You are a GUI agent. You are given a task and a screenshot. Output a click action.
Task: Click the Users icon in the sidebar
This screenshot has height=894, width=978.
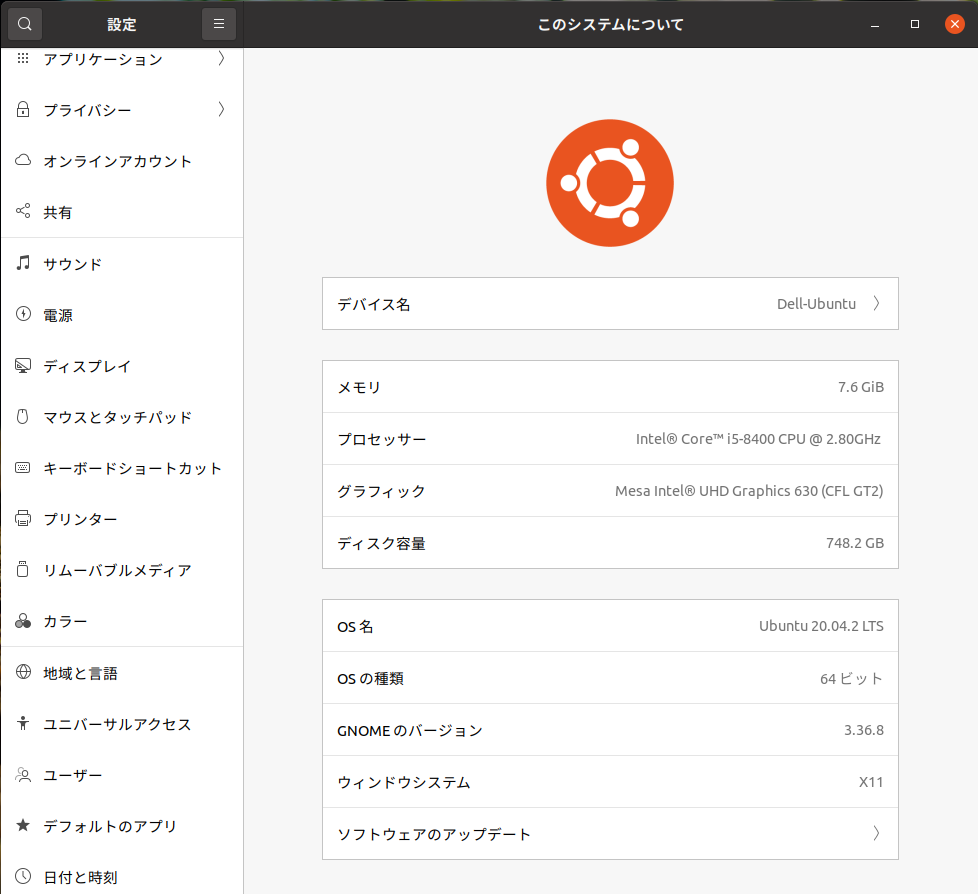pyautogui.click(x=23, y=774)
